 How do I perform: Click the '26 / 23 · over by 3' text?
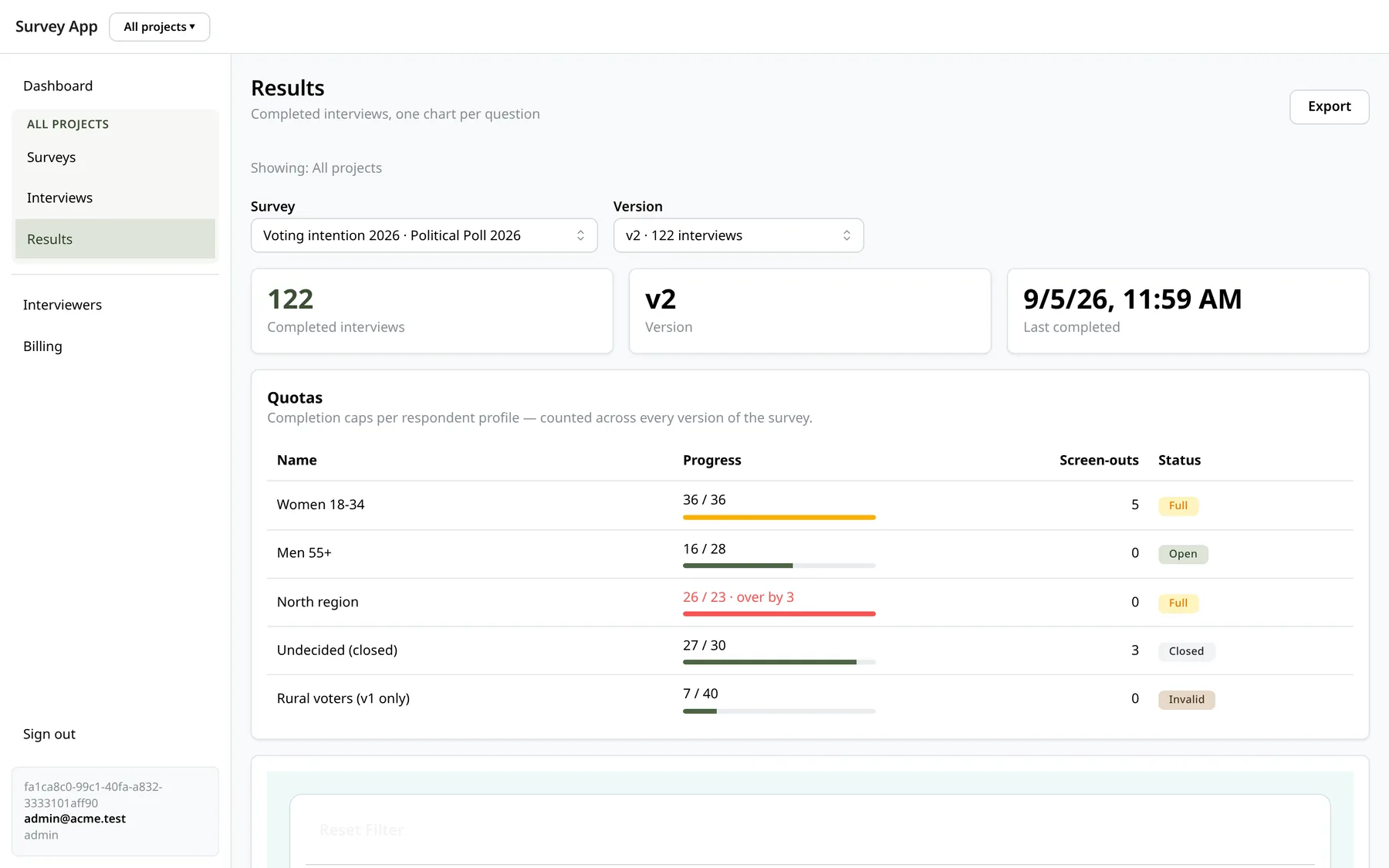[x=738, y=597]
